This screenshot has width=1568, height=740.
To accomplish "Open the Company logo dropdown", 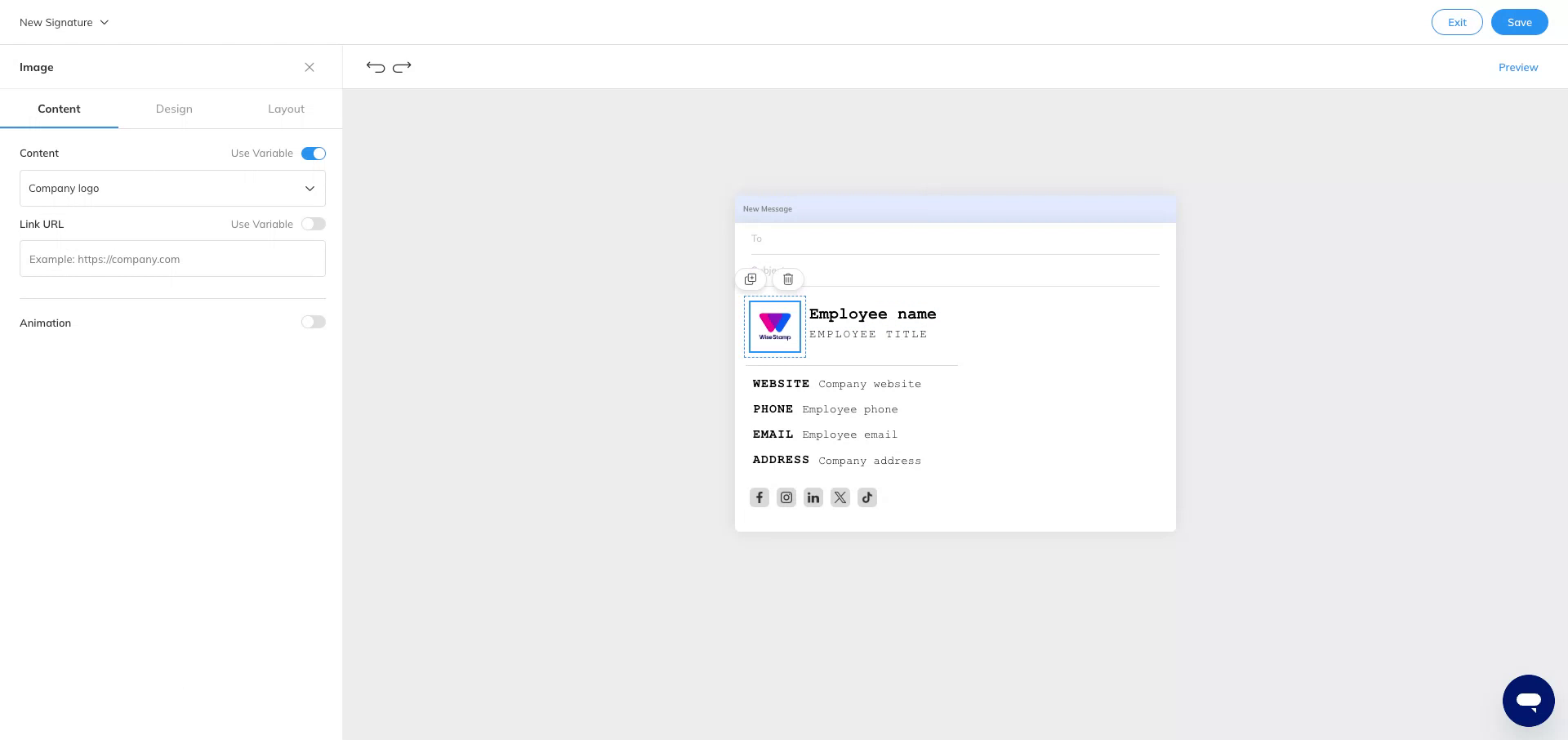I will 172,188.
